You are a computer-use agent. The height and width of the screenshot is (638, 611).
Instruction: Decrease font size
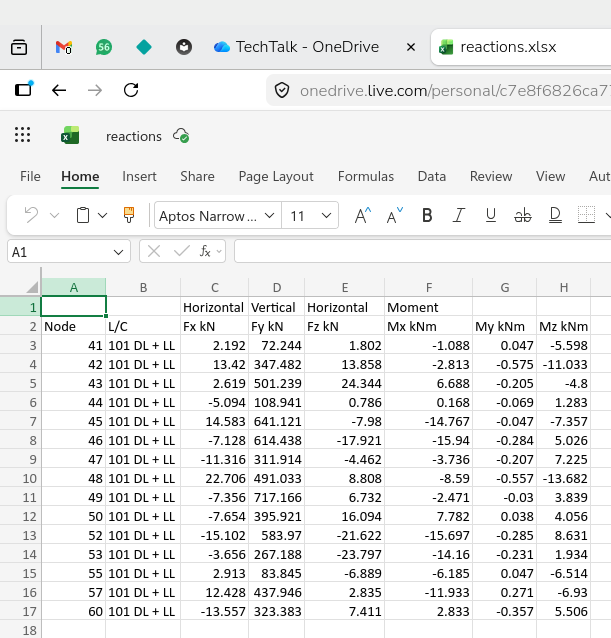[394, 215]
